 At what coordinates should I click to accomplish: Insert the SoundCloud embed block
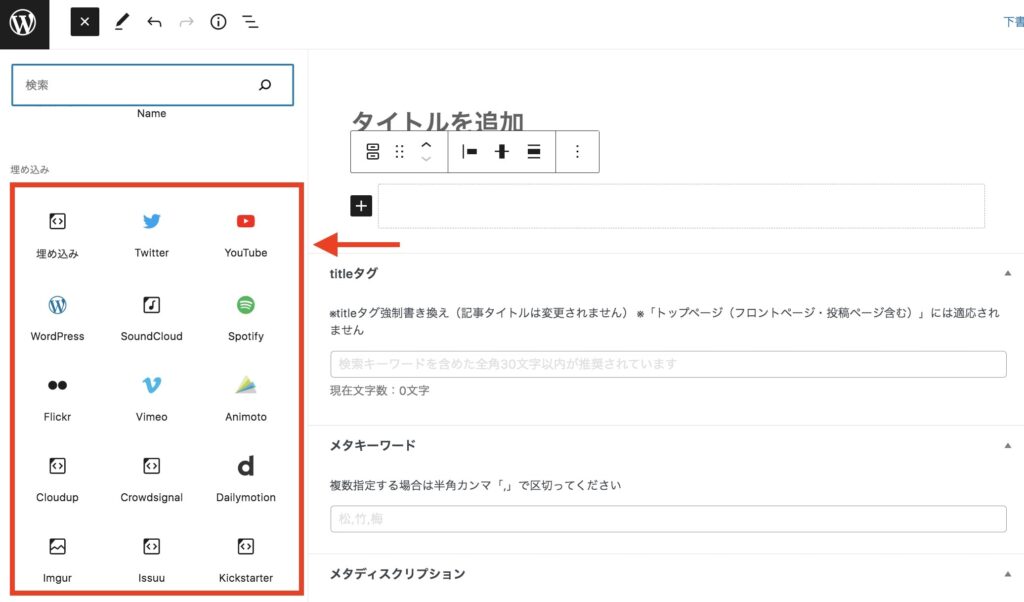coord(152,318)
